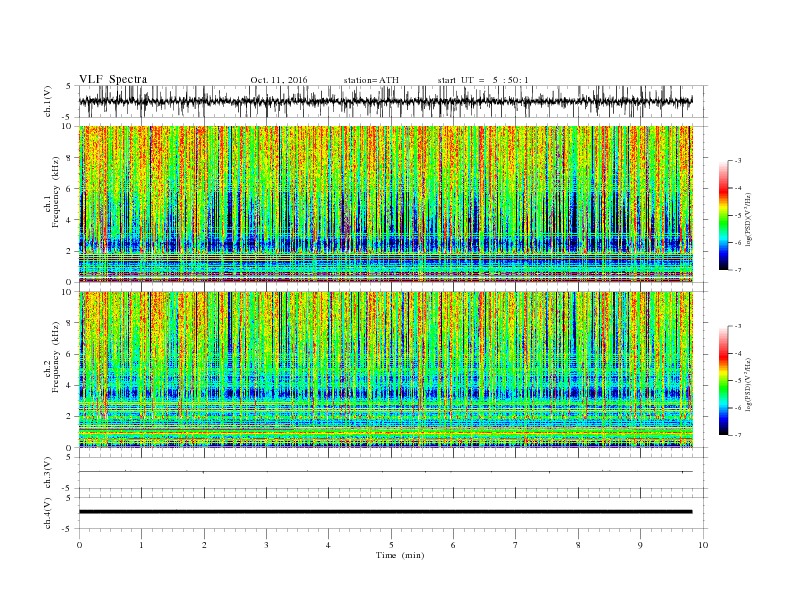Click the "6" kHz tick on ch.1 frequency axis
The height and width of the screenshot is (612, 792).
(x=70, y=189)
